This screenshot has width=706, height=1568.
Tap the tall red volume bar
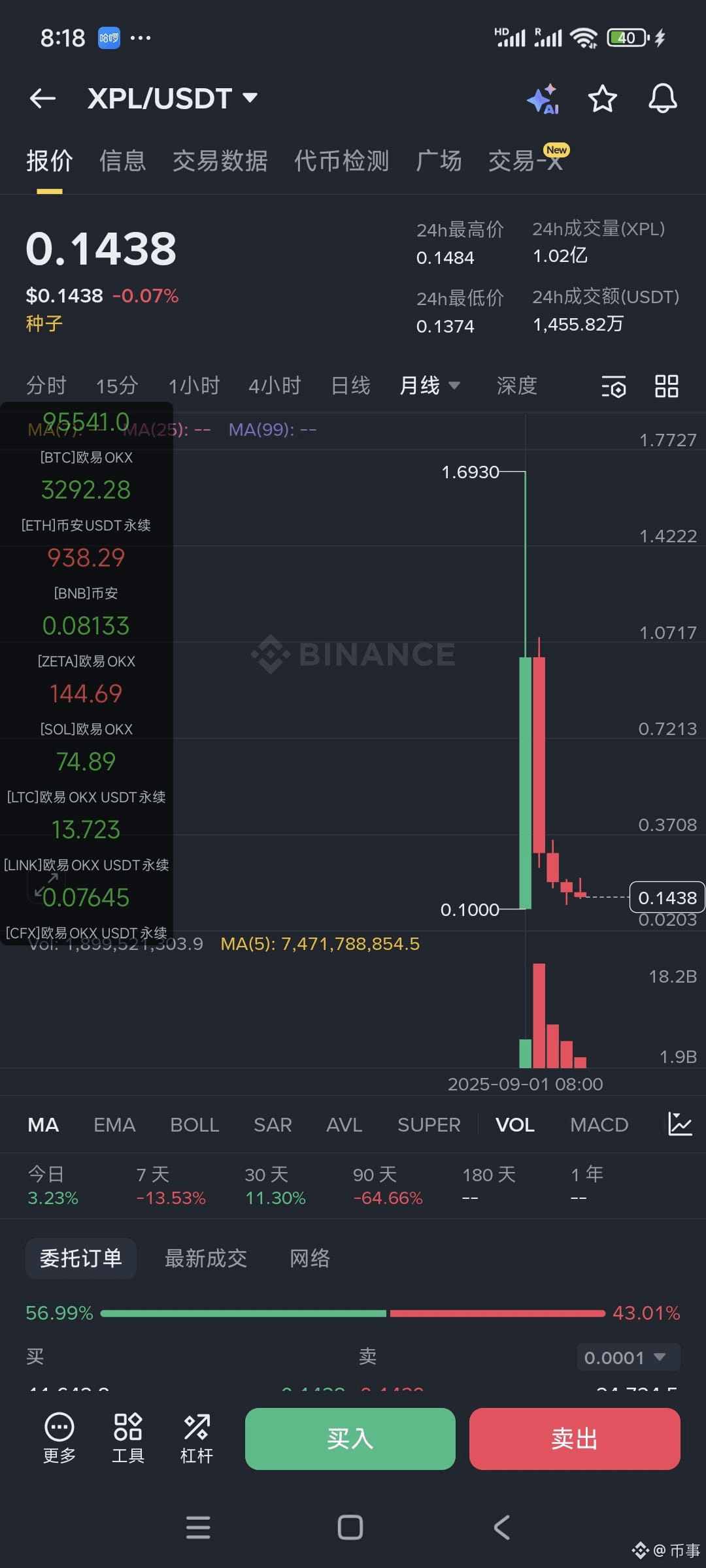coord(539,1016)
